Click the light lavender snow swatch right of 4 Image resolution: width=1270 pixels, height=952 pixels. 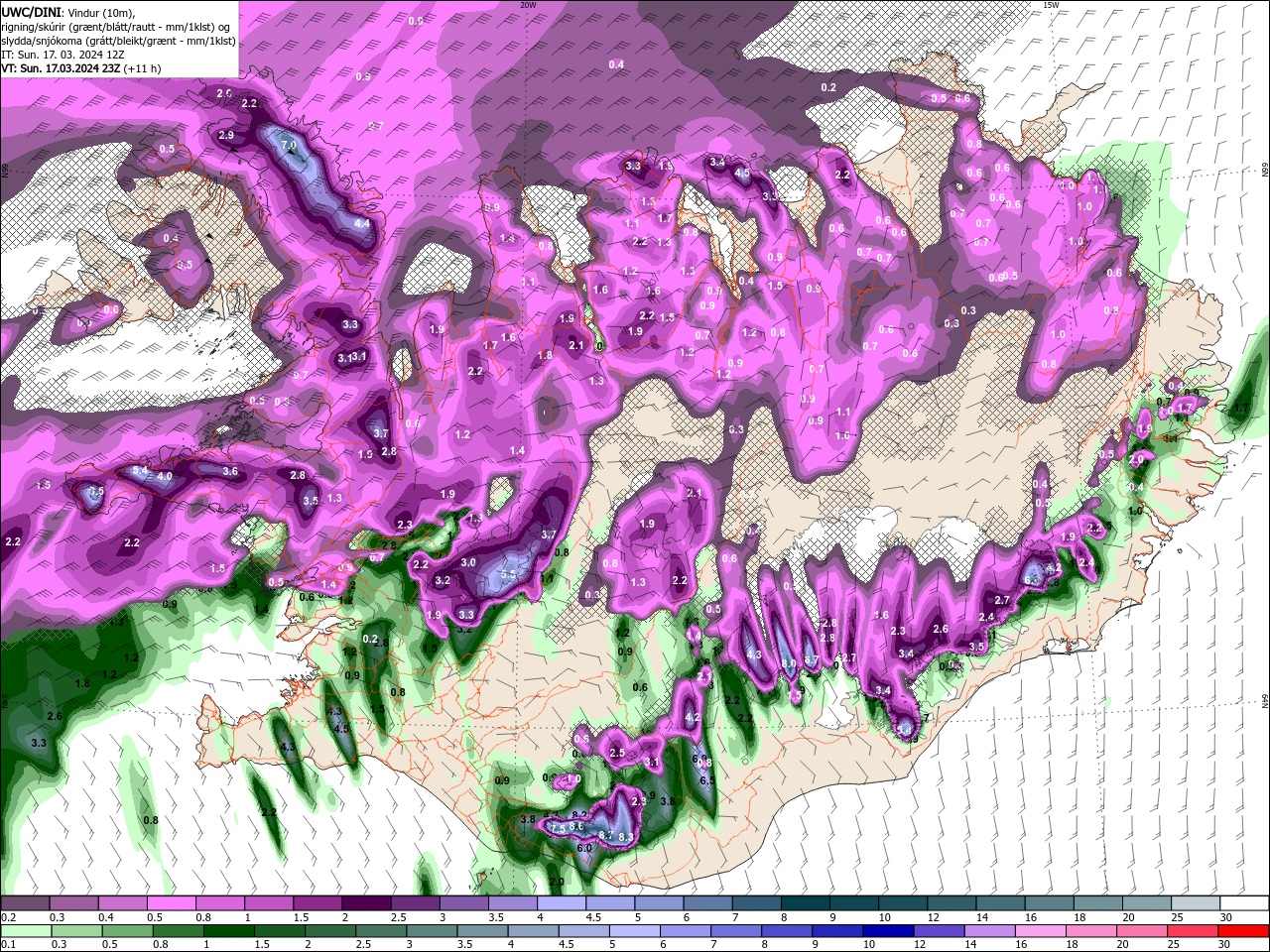(x=562, y=903)
